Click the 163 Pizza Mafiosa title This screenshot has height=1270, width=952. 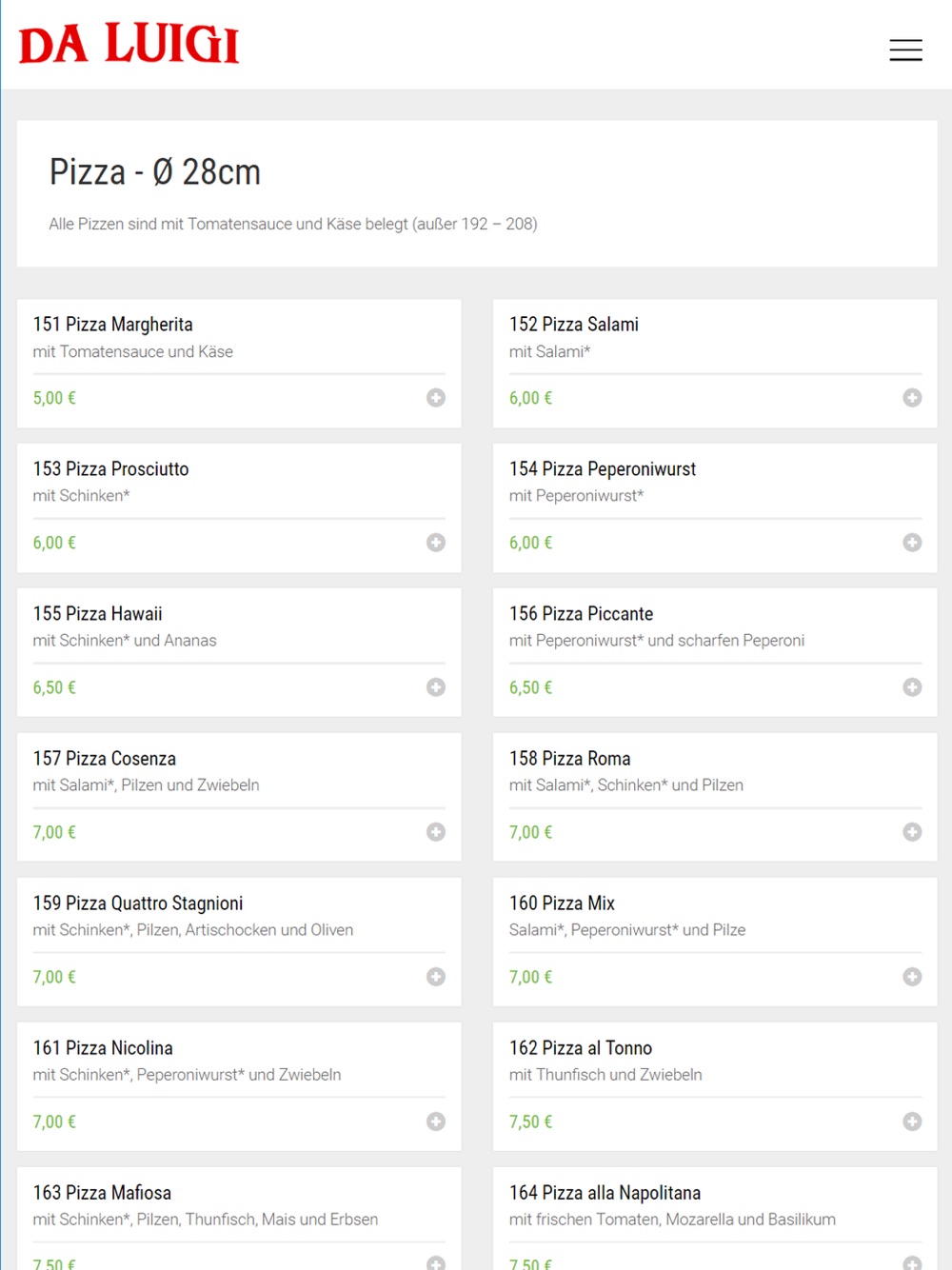[x=102, y=1193]
